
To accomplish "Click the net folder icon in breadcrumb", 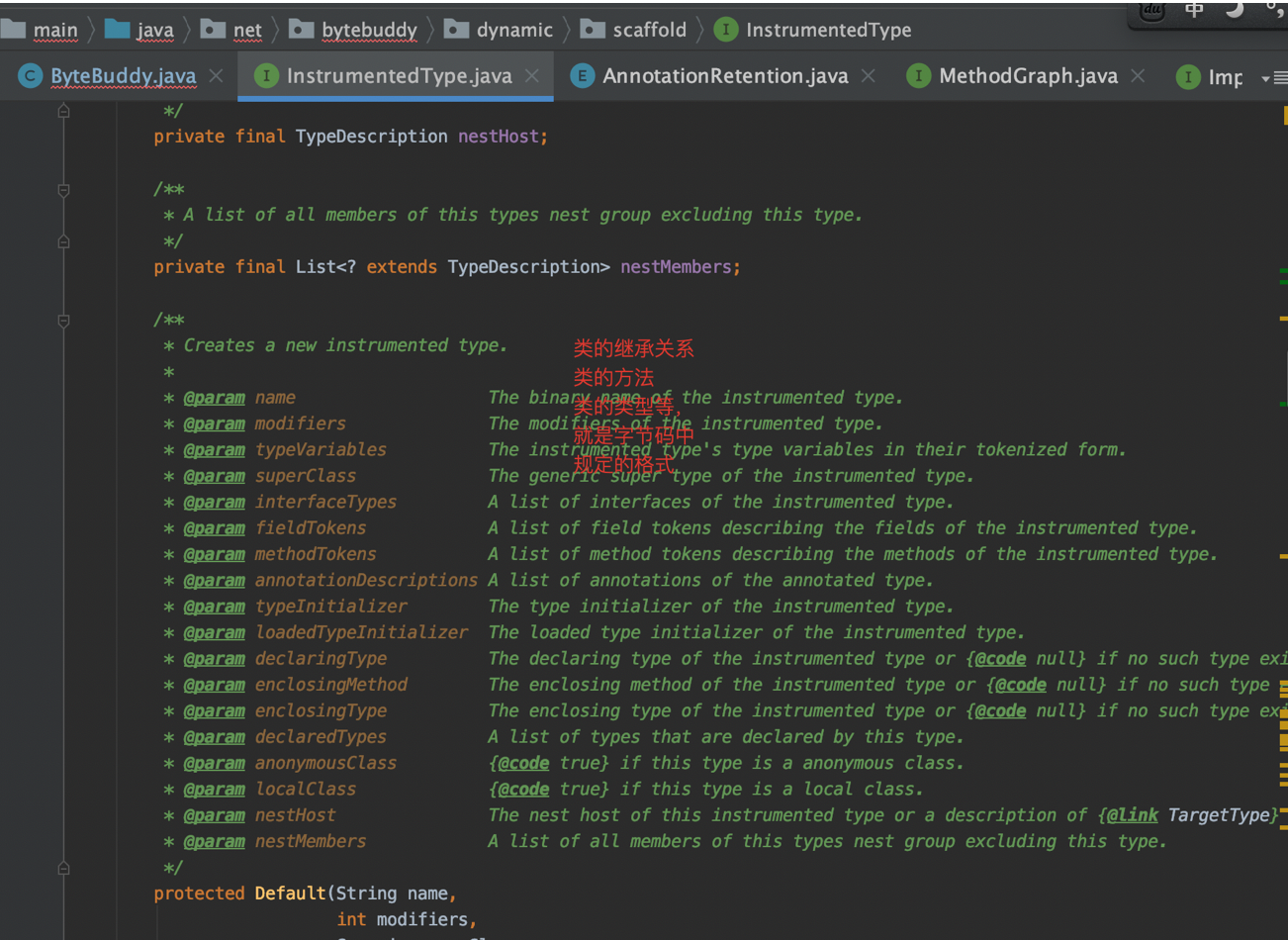I will [213, 29].
